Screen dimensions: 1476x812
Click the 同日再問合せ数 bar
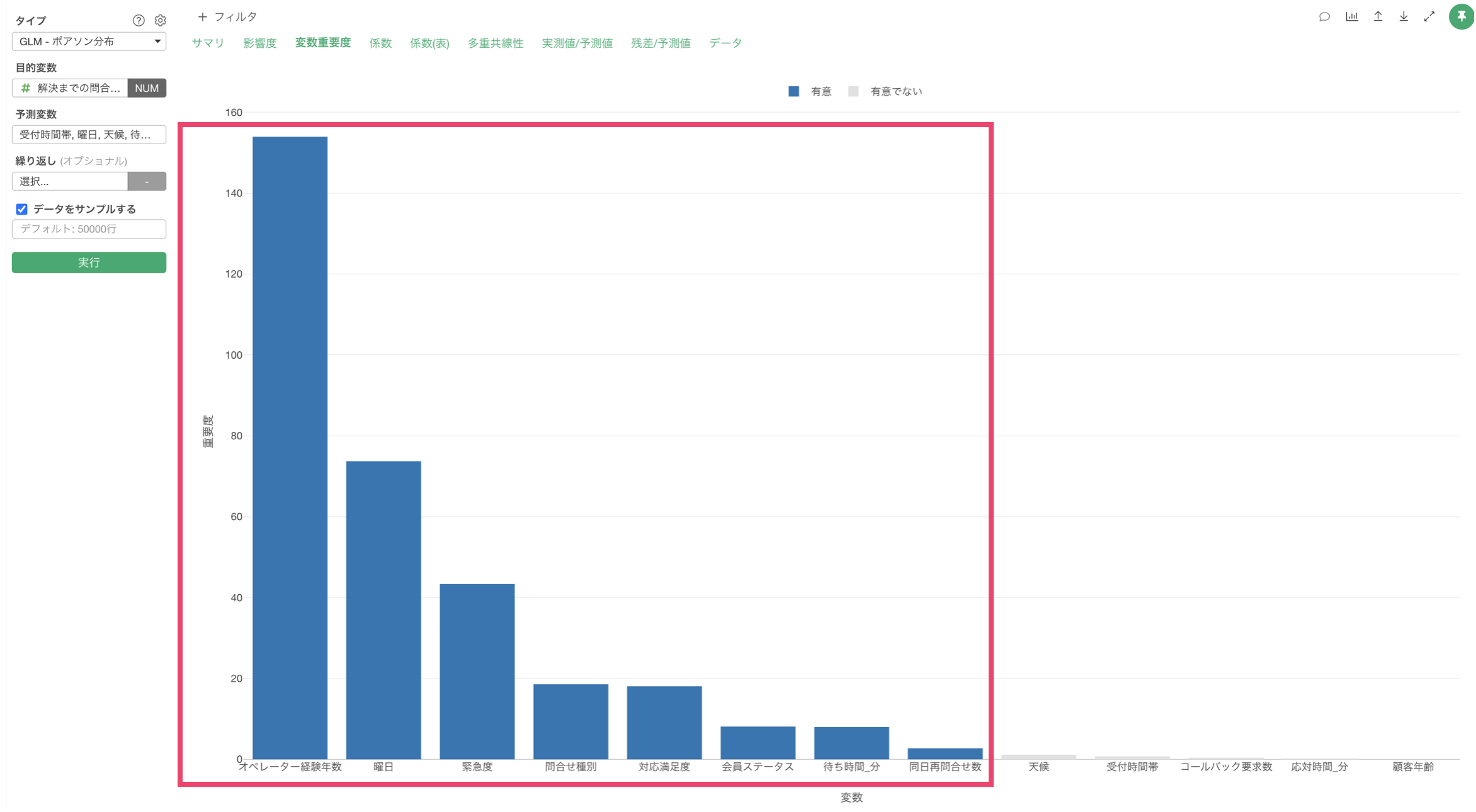(x=945, y=753)
